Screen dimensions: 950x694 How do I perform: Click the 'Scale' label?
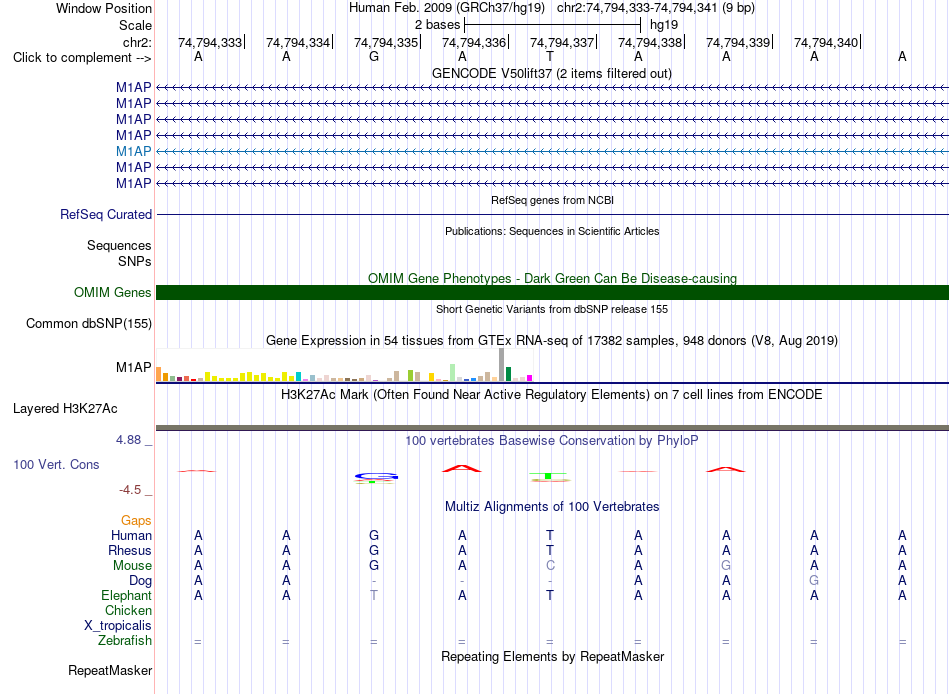click(135, 25)
